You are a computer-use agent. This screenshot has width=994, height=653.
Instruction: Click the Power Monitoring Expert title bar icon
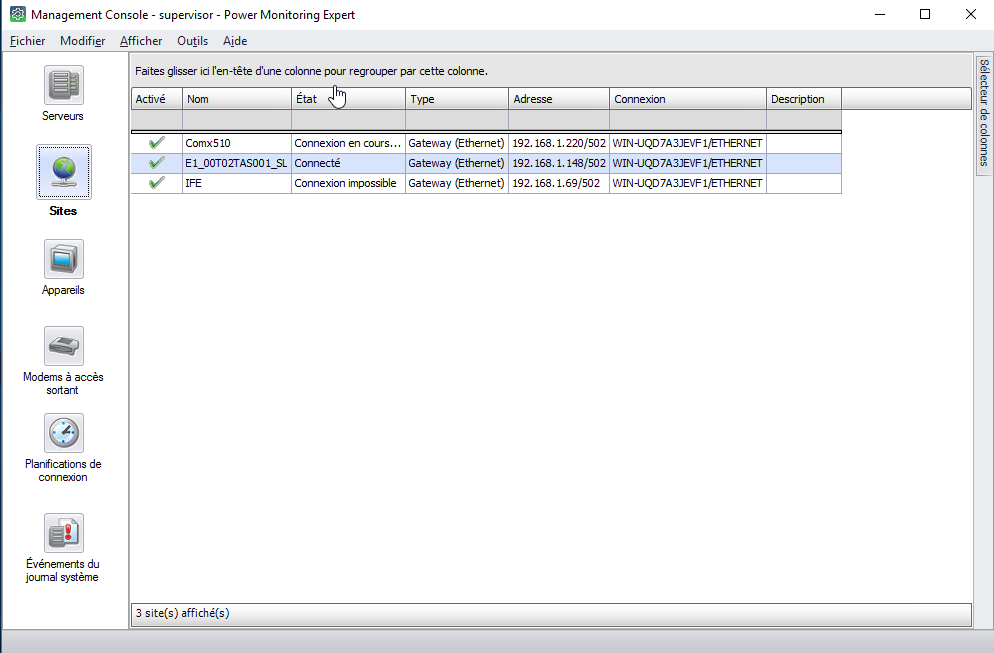(17, 15)
